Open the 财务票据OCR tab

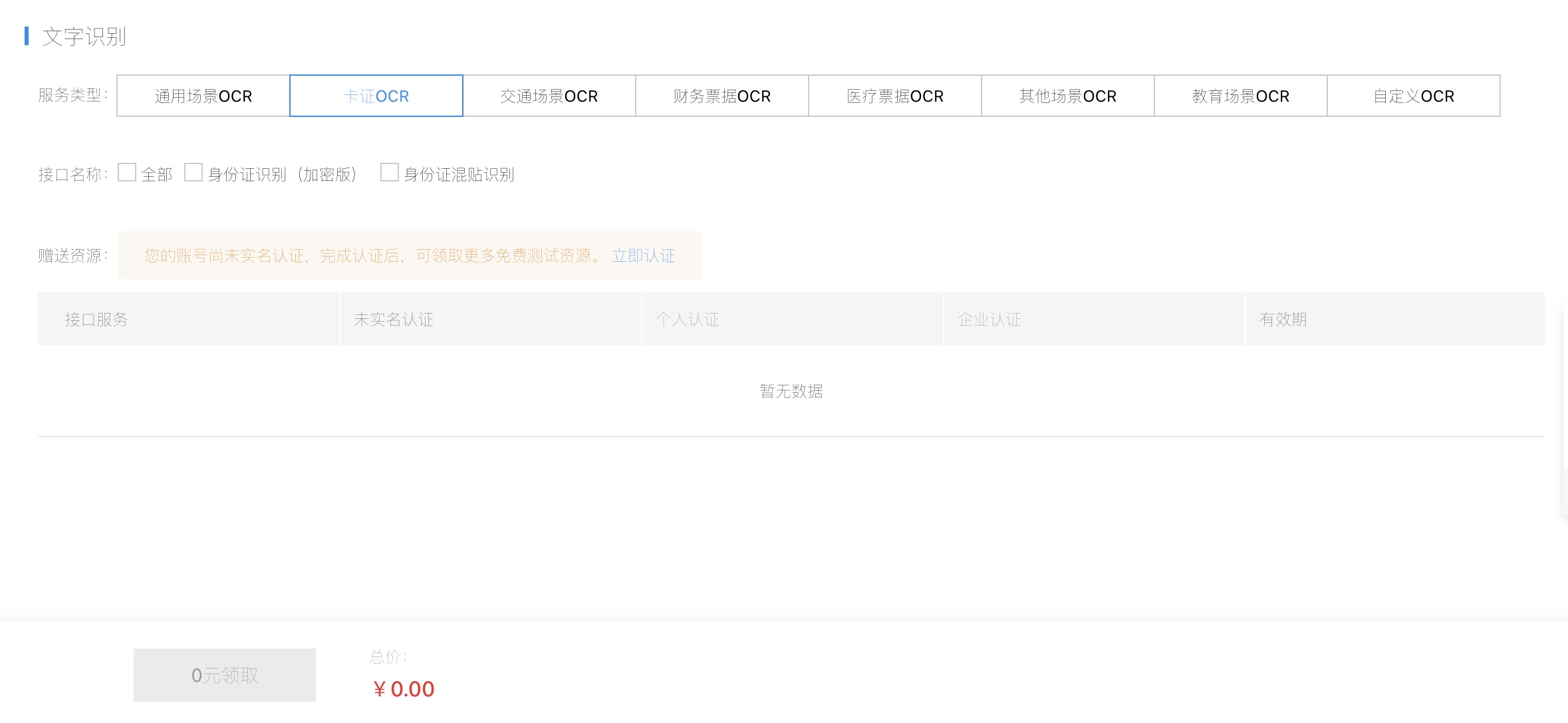pyautogui.click(x=722, y=96)
